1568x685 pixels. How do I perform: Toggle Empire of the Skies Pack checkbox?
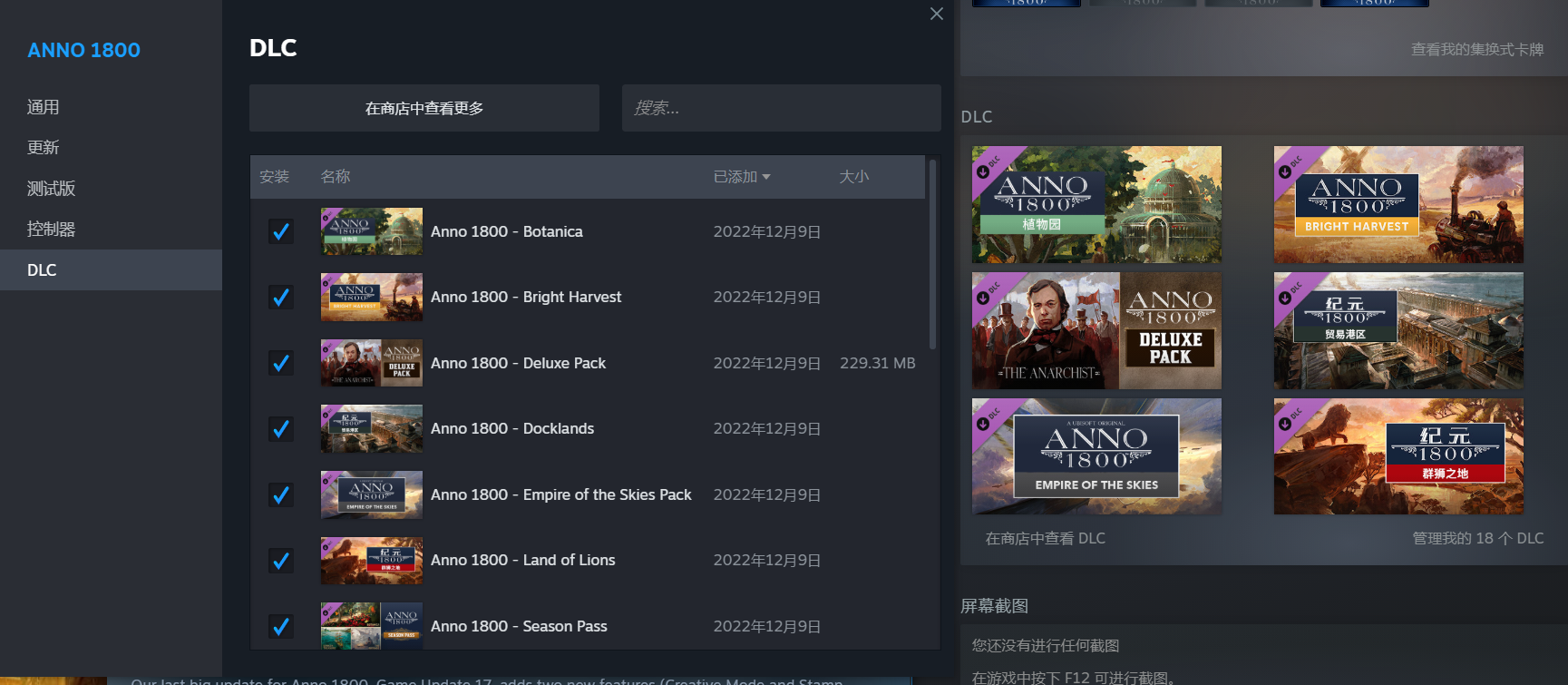click(x=281, y=494)
